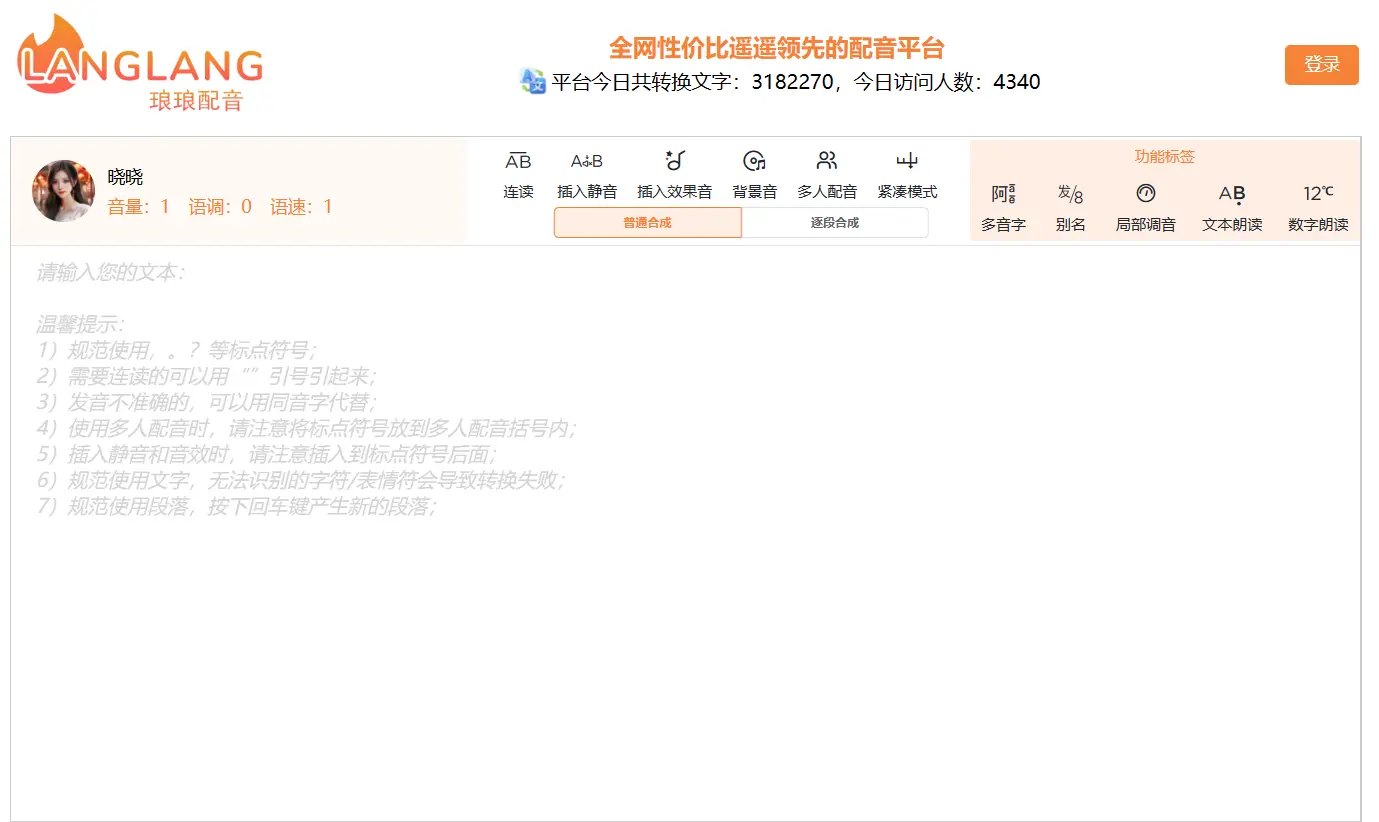Select the 文本朗读 text reading icon
This screenshot has height=822, width=1379.
point(1232,194)
